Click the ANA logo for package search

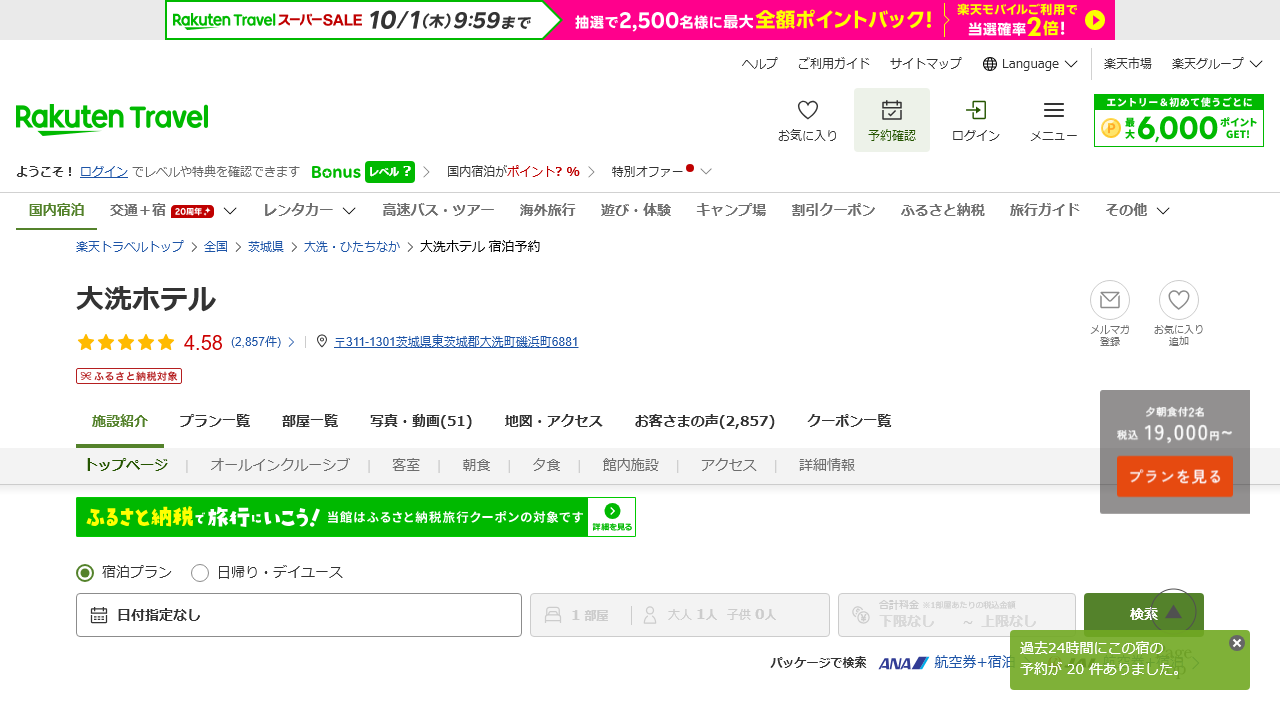click(x=904, y=663)
